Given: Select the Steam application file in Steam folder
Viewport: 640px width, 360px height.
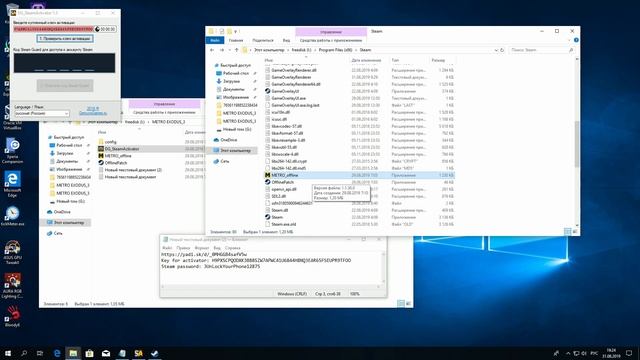Looking at the screenshot, I should coord(277,217).
